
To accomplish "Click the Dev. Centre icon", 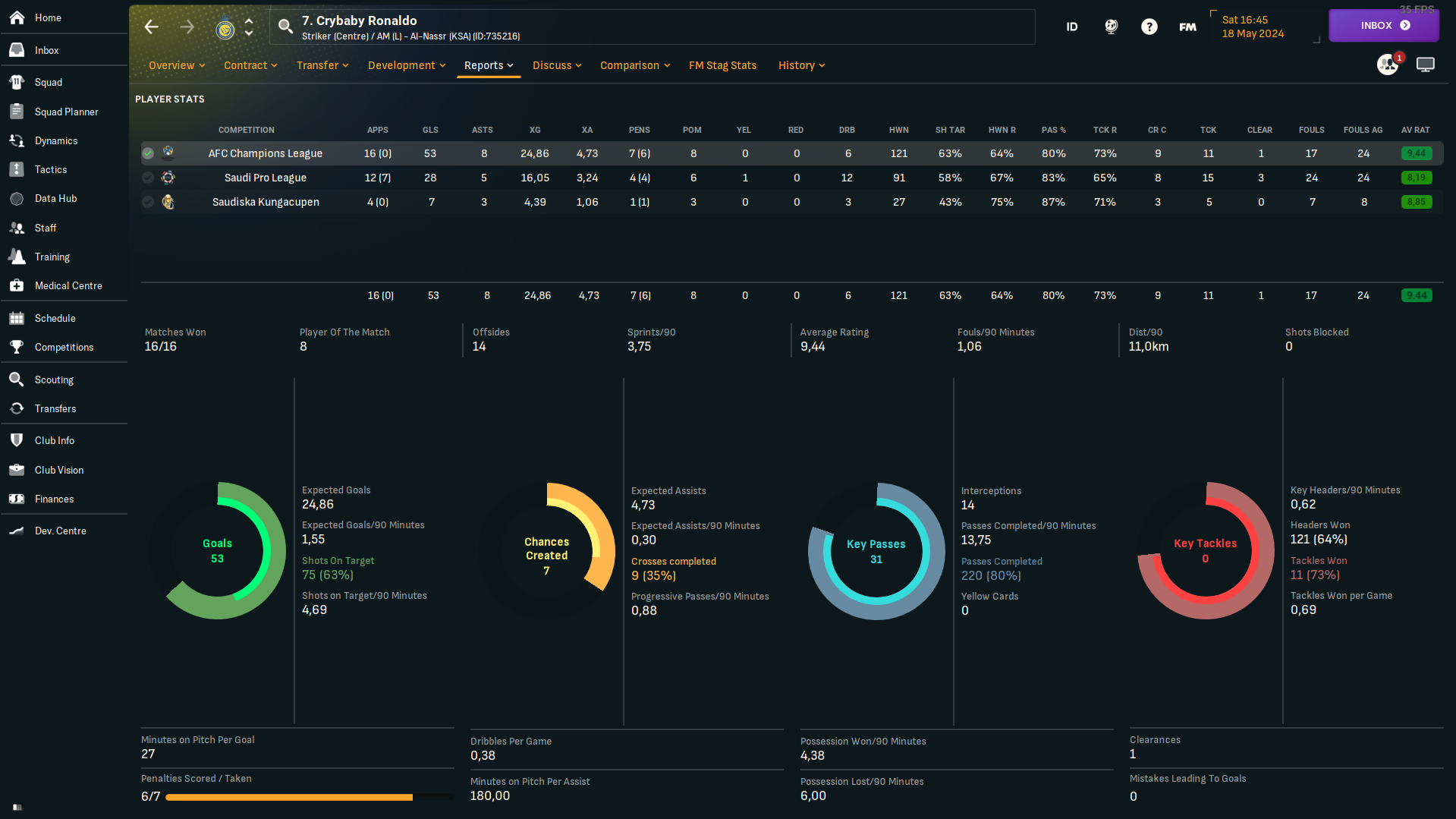I will [17, 531].
